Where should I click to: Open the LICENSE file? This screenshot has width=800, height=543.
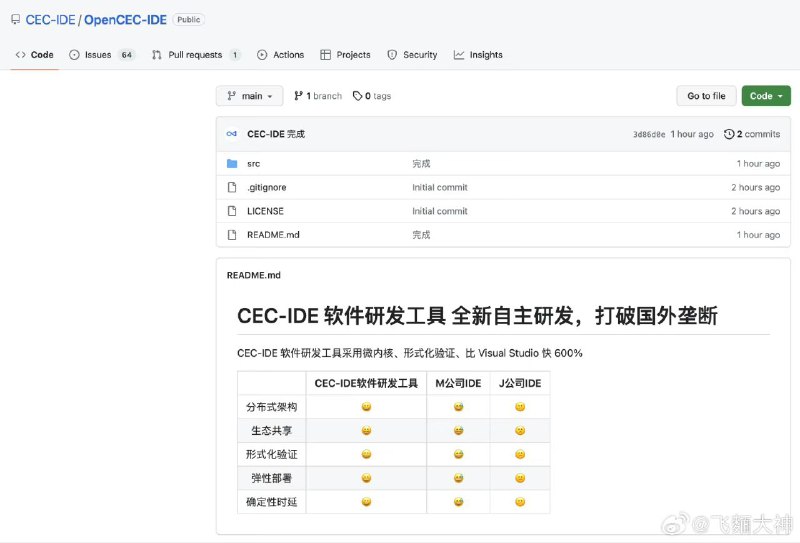pyautogui.click(x=265, y=211)
